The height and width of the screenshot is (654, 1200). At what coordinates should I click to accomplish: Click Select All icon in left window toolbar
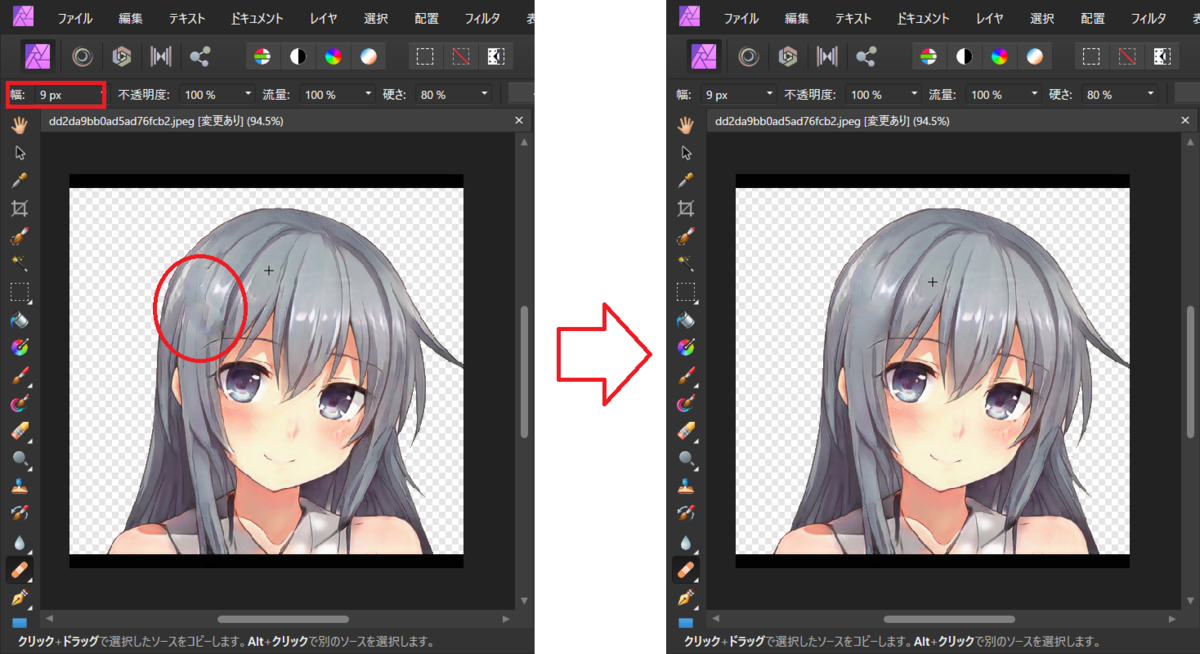tap(425, 56)
